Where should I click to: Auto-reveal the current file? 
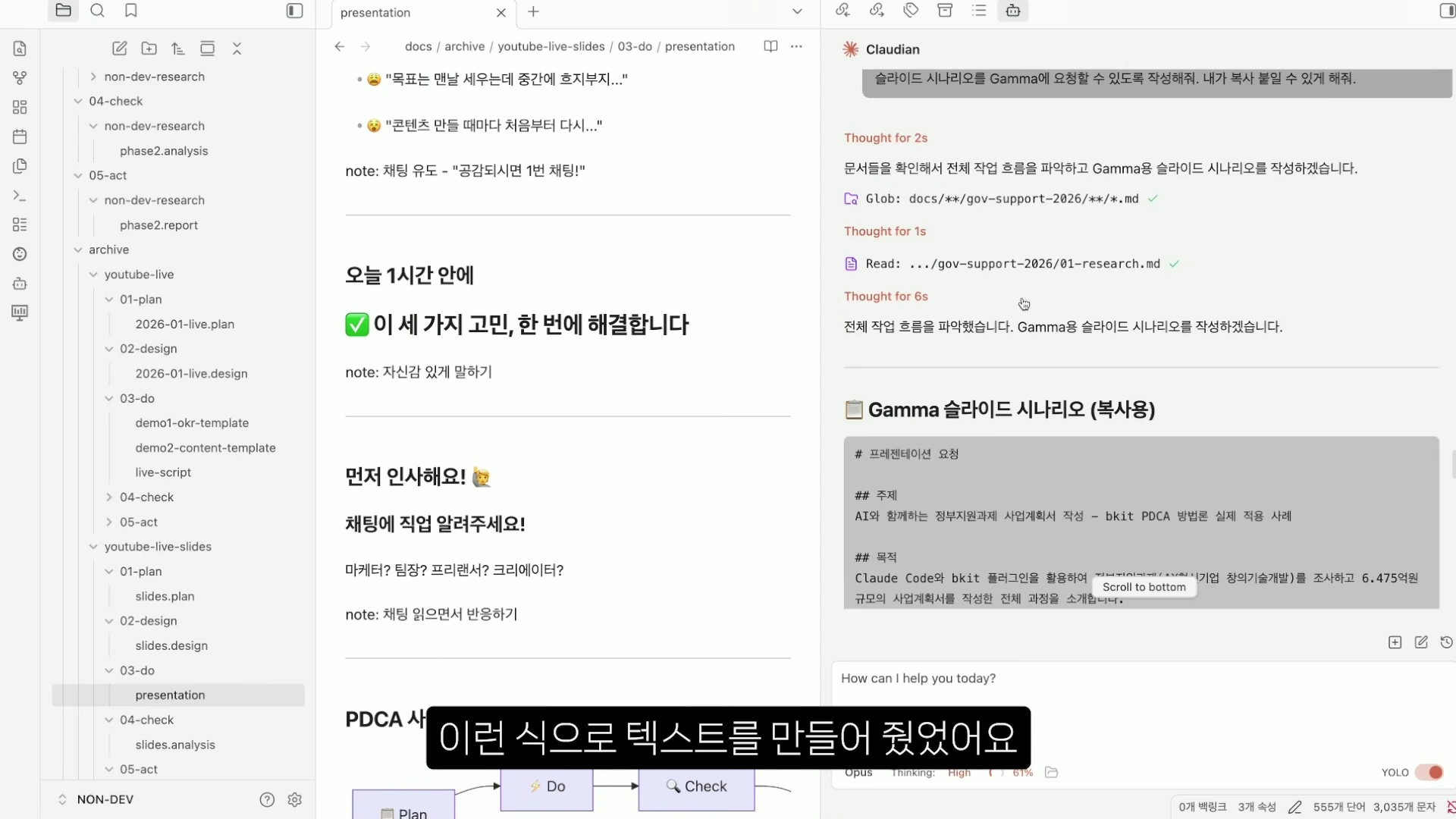pos(207,49)
